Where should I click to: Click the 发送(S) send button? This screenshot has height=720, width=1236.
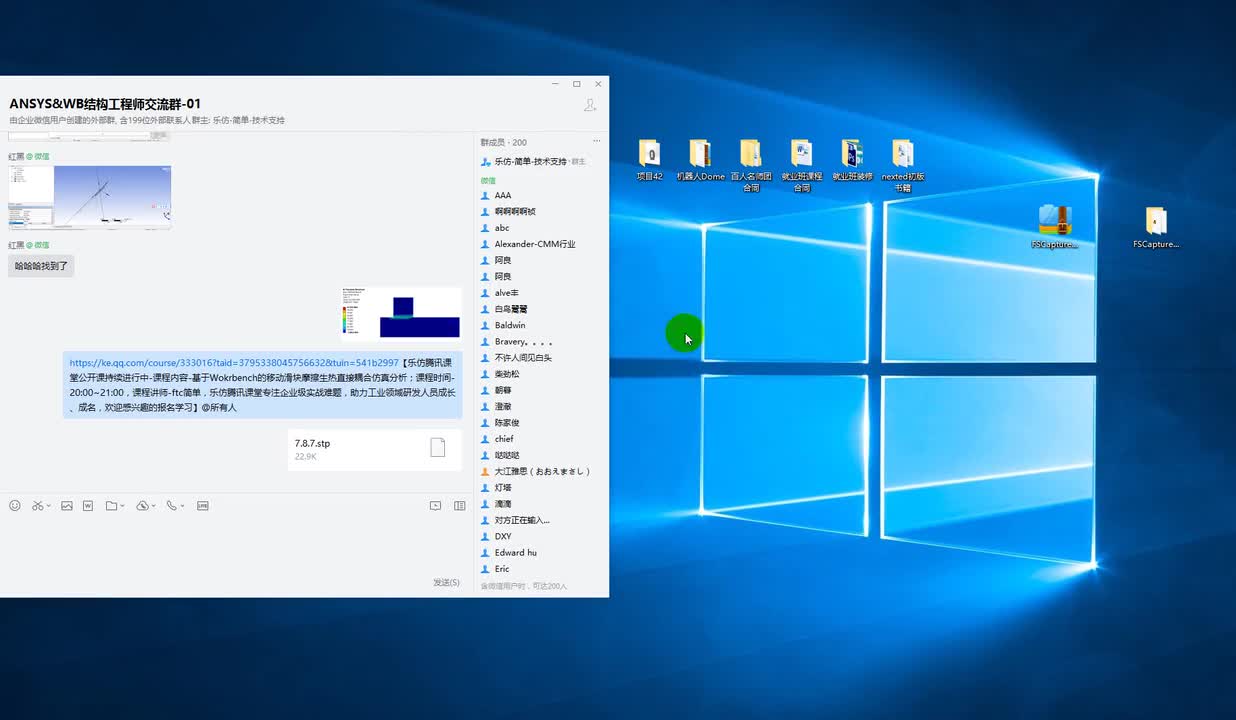click(x=446, y=582)
